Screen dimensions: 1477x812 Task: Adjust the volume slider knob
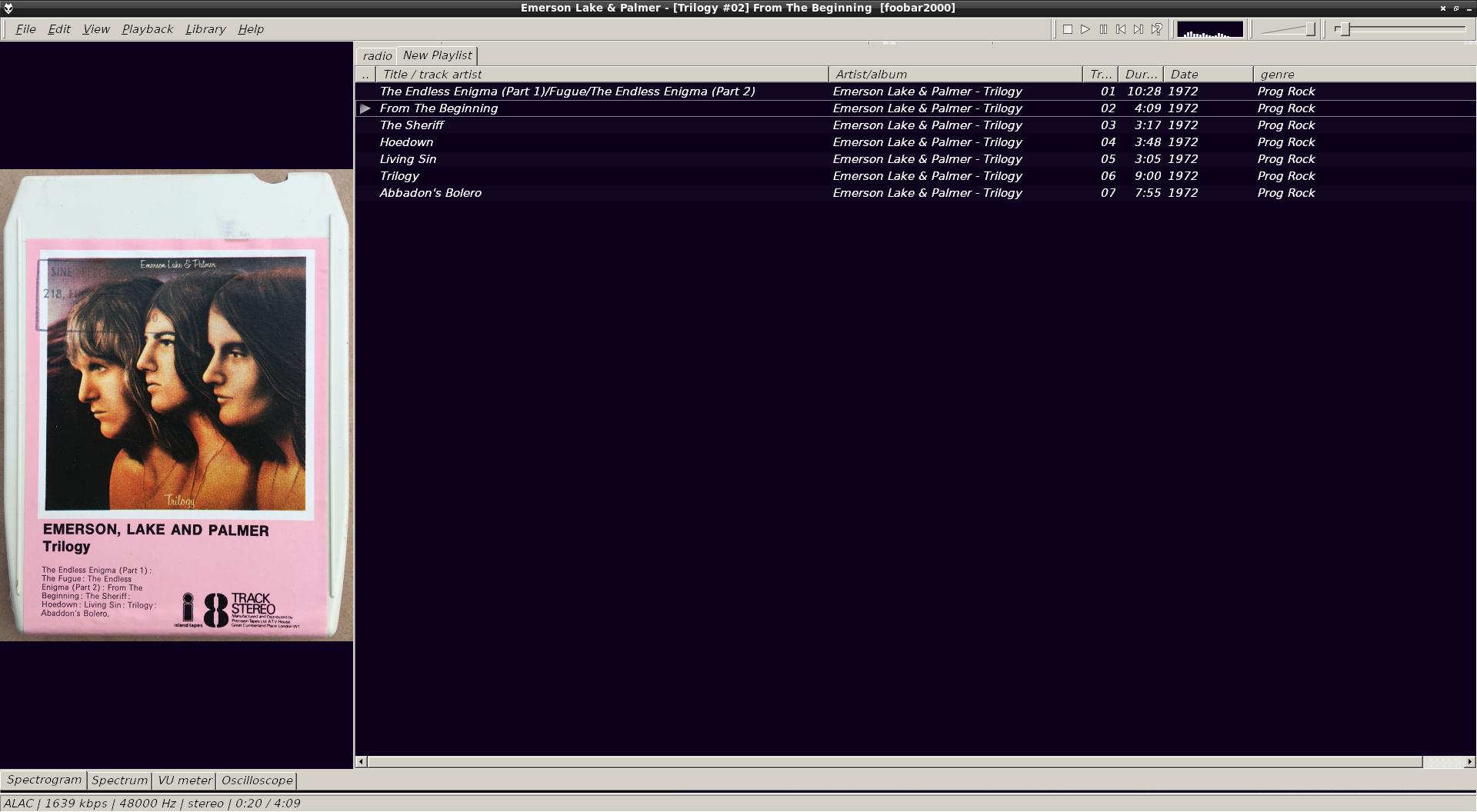pyautogui.click(x=1310, y=29)
